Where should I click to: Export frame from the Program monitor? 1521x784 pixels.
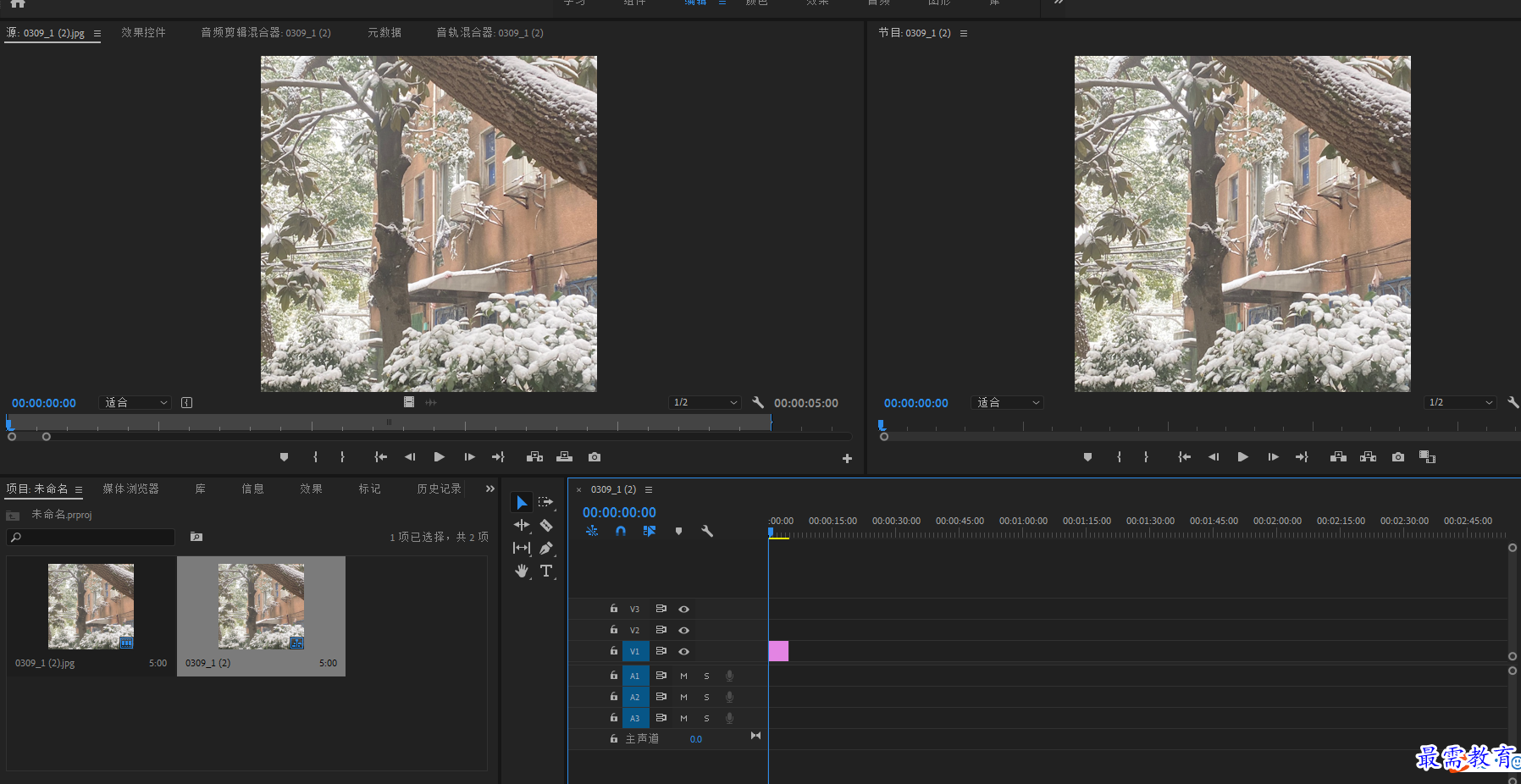pyautogui.click(x=1398, y=457)
